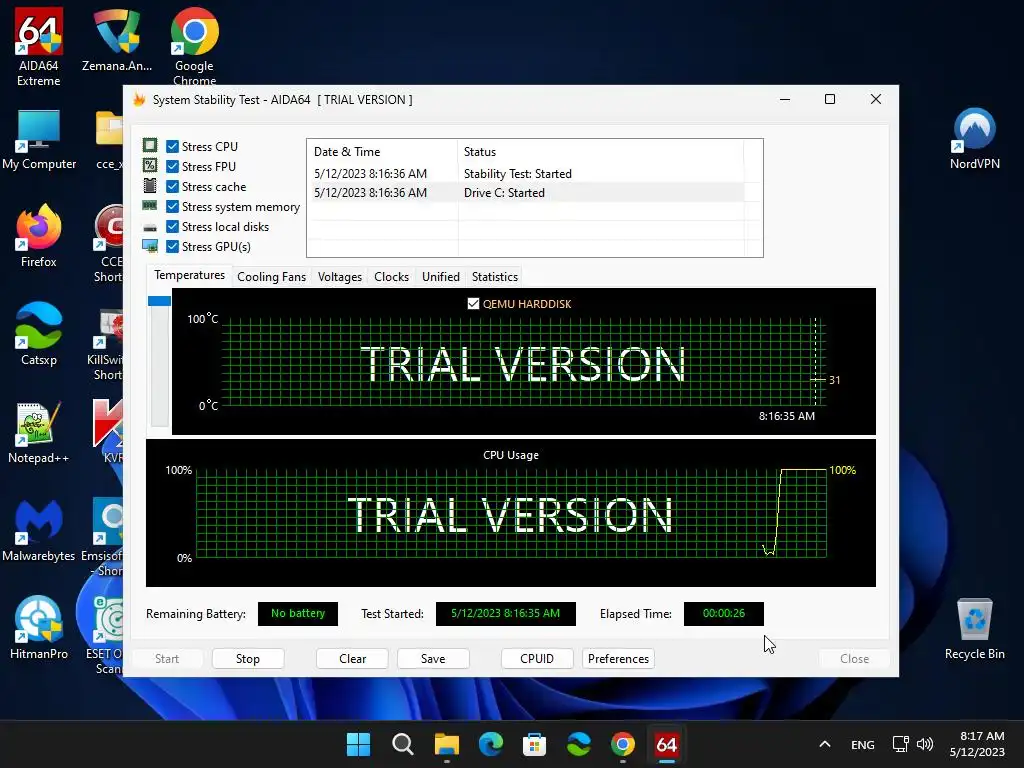Open the Unified tab

pyautogui.click(x=441, y=277)
